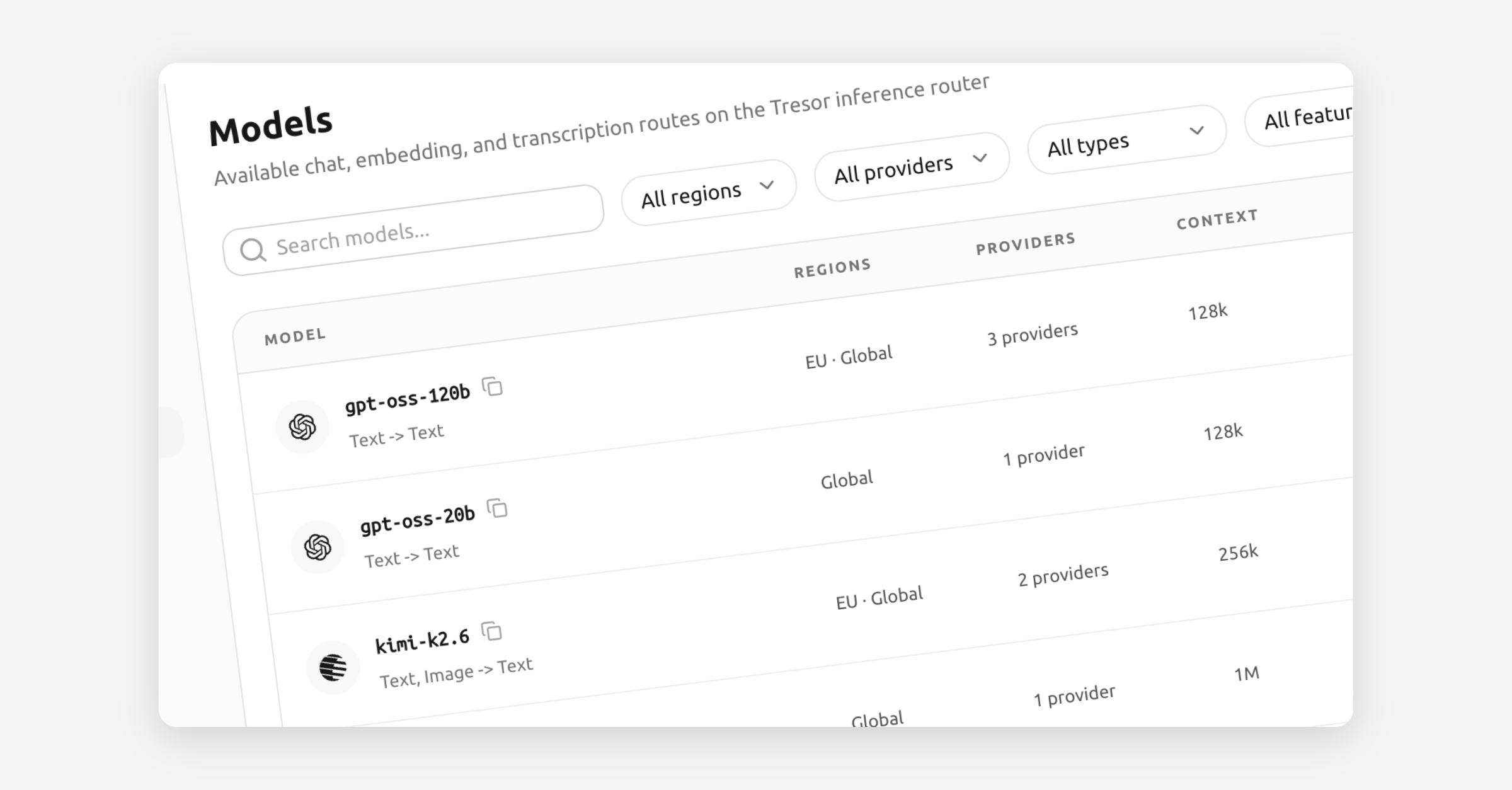The height and width of the screenshot is (790, 1512).
Task: Expand the All types filter
Action: coord(1126,139)
